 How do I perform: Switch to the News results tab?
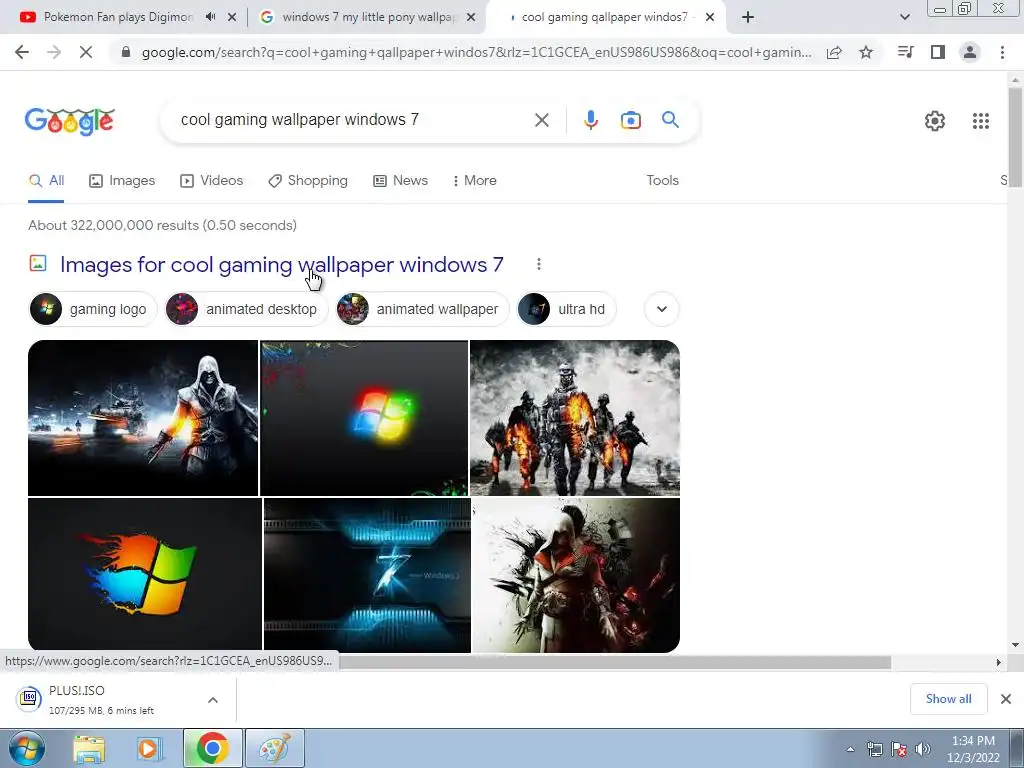click(400, 180)
